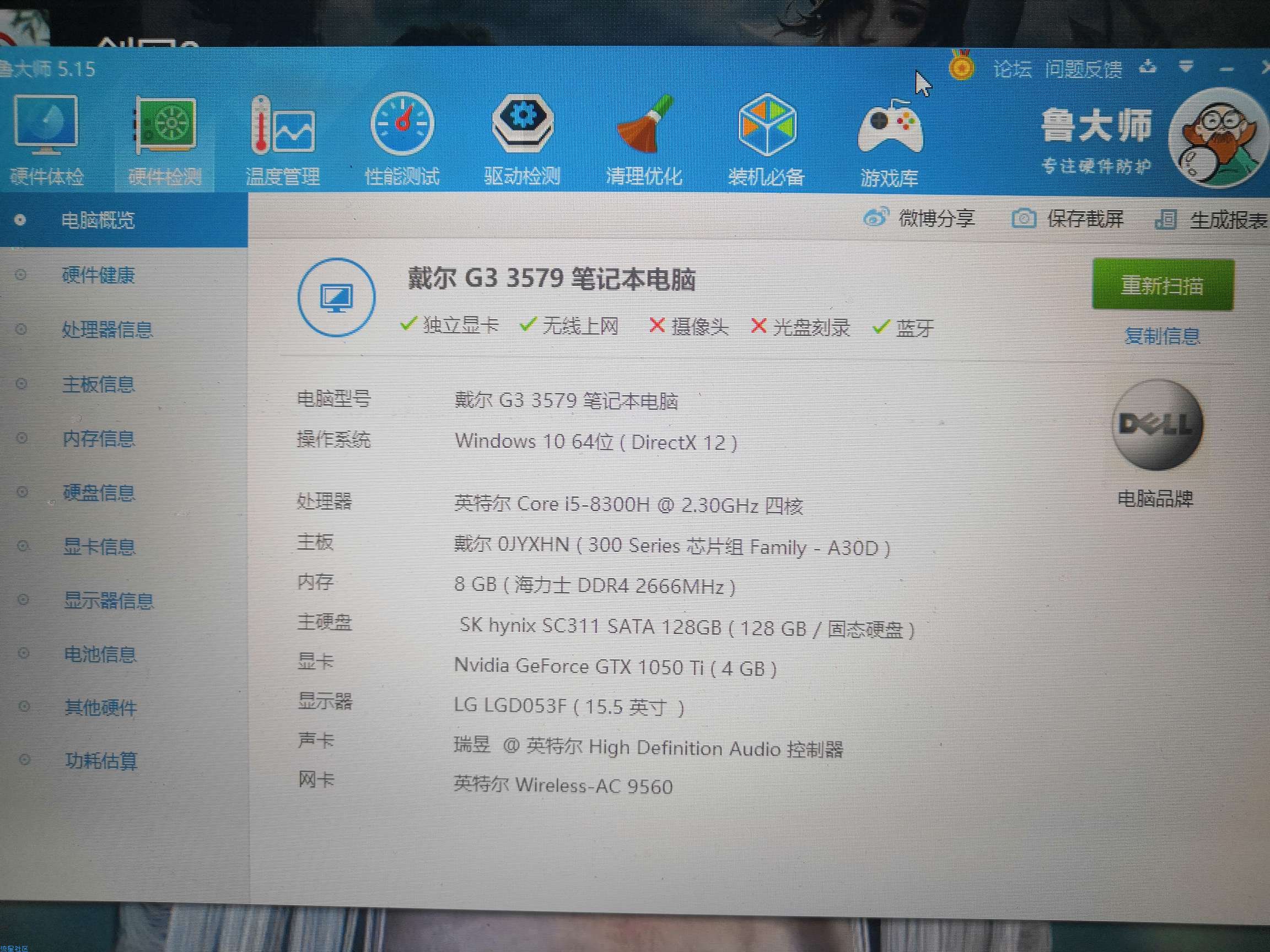The height and width of the screenshot is (952, 1270).
Task: Click 电脑品牌 label under Dell logo
Action: (1155, 499)
